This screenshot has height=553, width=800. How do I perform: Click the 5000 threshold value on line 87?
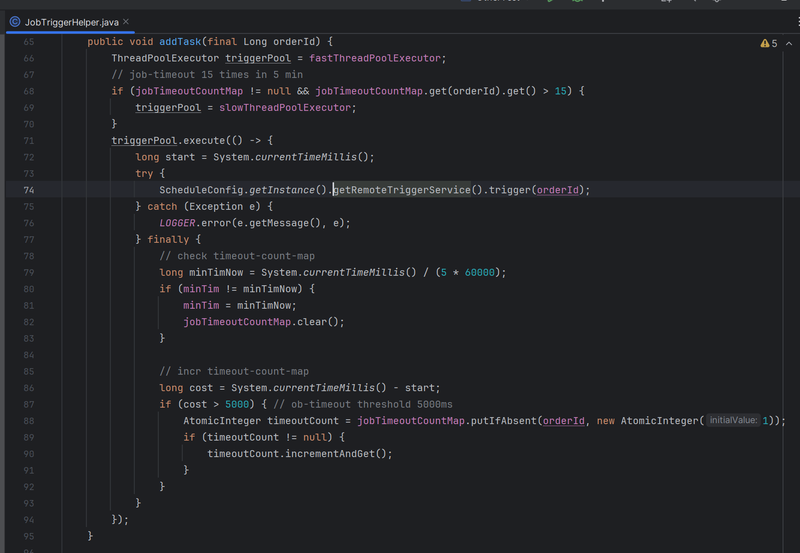click(x=237, y=405)
